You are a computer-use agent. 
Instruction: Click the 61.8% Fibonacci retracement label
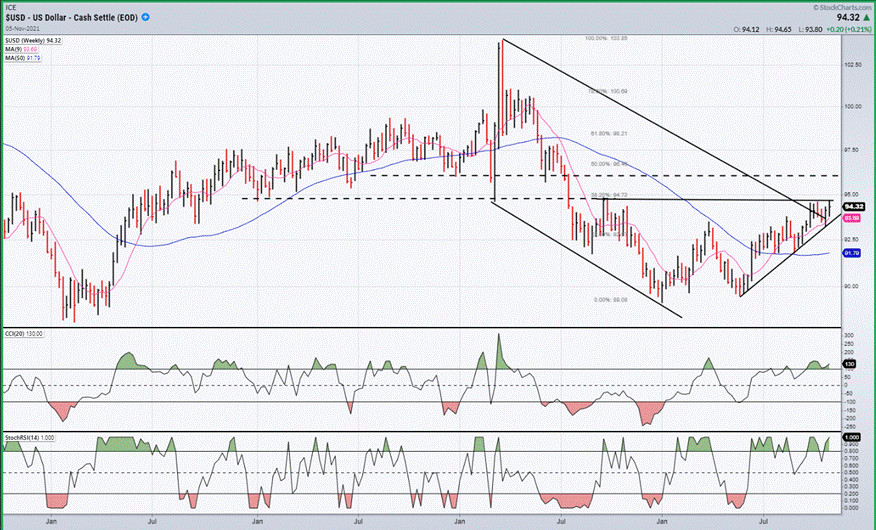tap(609, 133)
